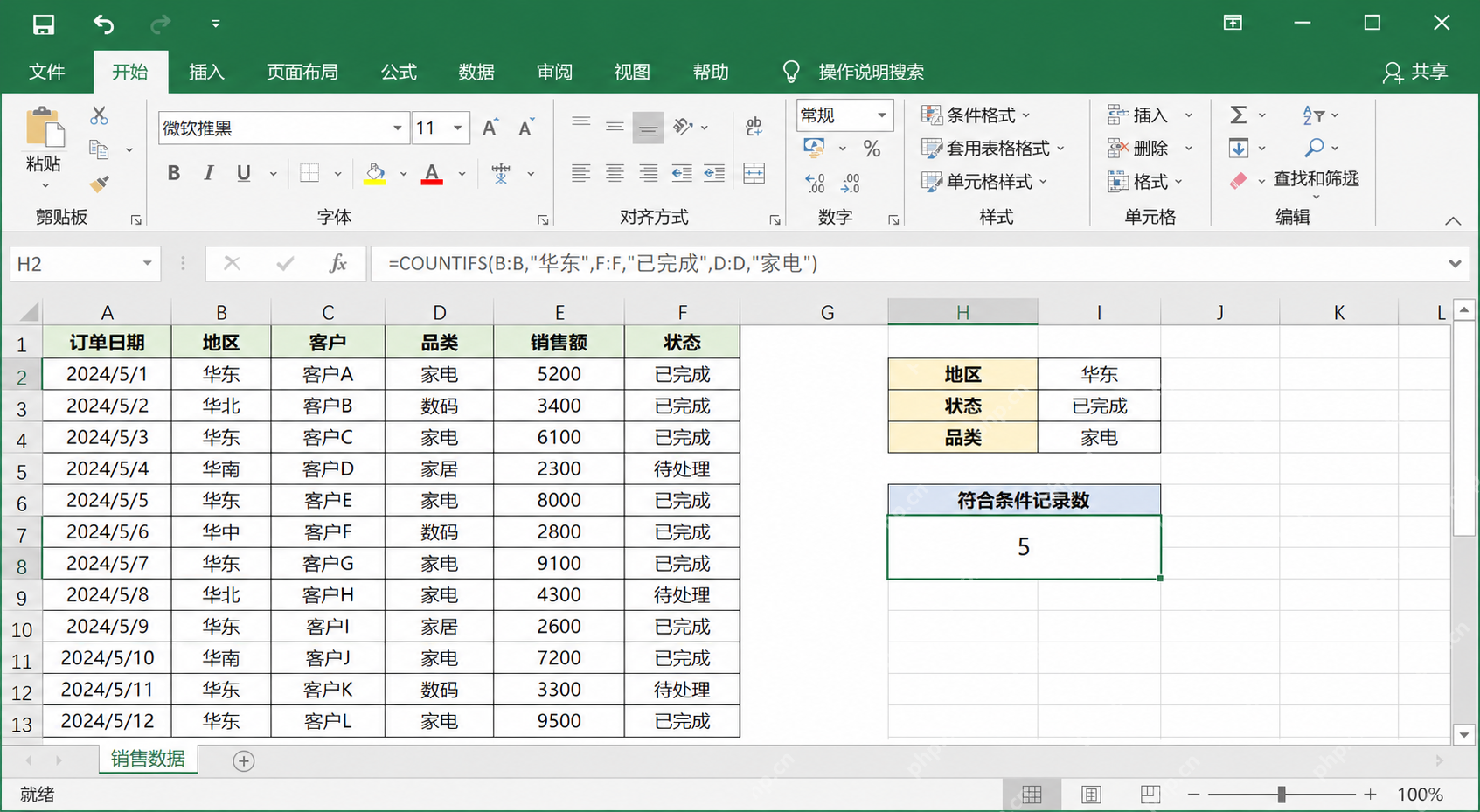Click 查找和筛选 button label
Image resolution: width=1480 pixels, height=812 pixels.
pyautogui.click(x=1316, y=179)
